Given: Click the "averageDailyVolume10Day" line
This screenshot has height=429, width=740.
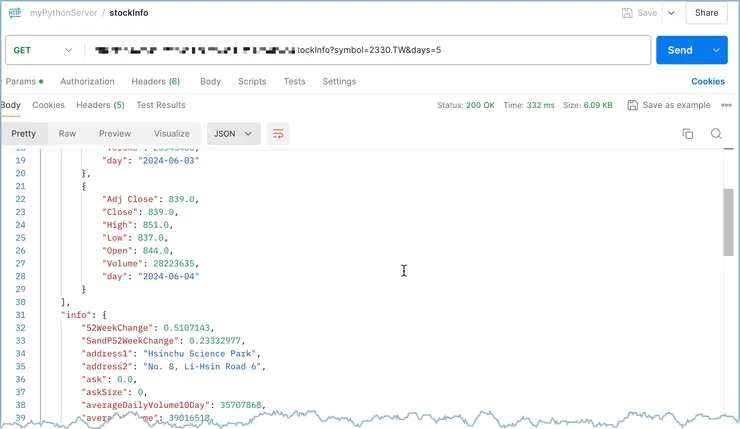Looking at the screenshot, I should (x=174, y=405).
